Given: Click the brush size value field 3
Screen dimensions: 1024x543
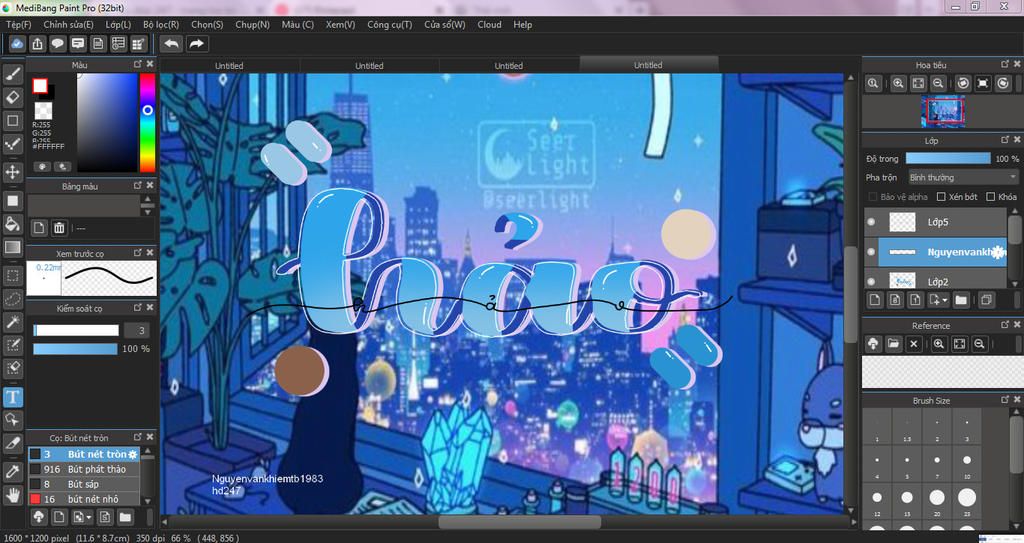Looking at the screenshot, I should 136,331.
